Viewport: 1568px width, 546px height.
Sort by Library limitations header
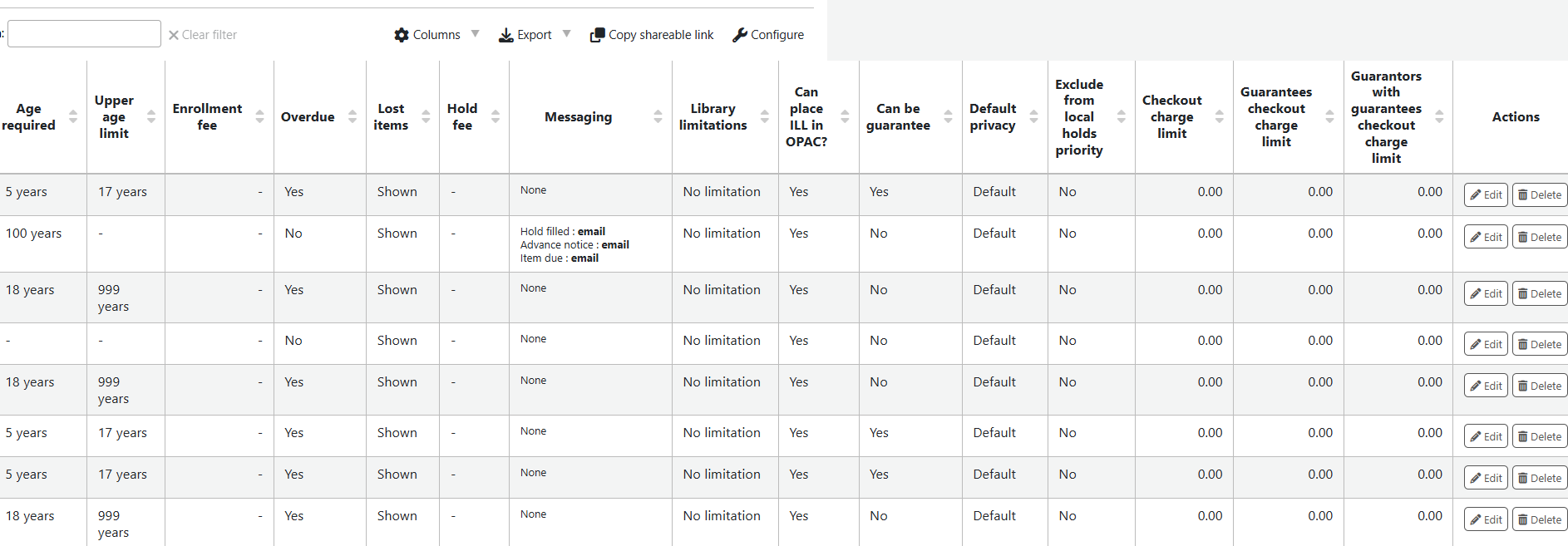(x=713, y=117)
